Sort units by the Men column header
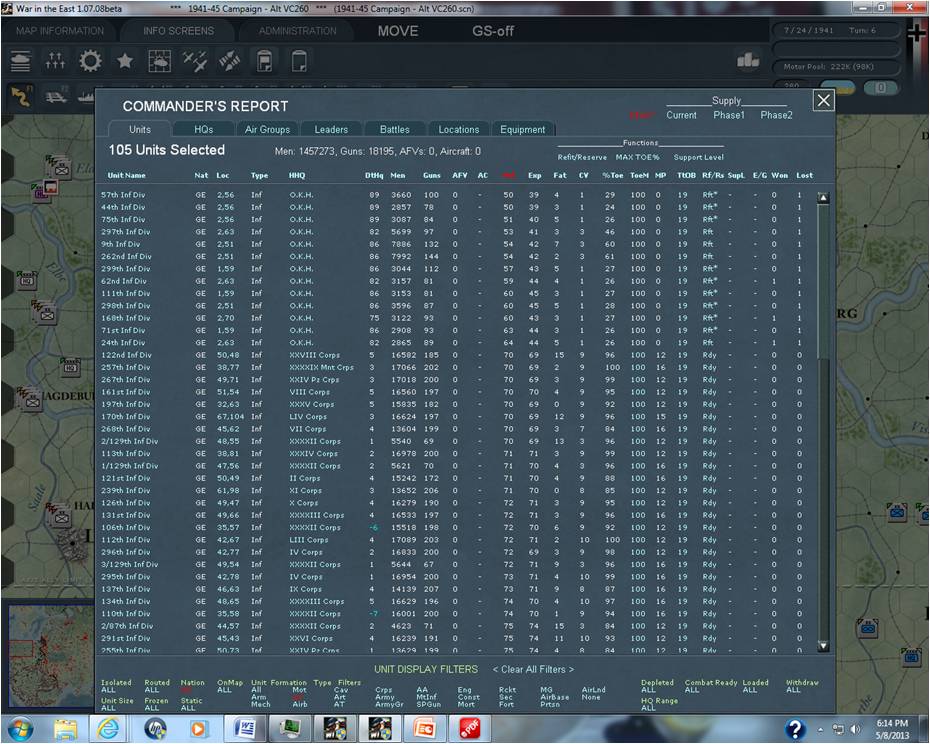The width and height of the screenshot is (930, 744). [x=397, y=176]
